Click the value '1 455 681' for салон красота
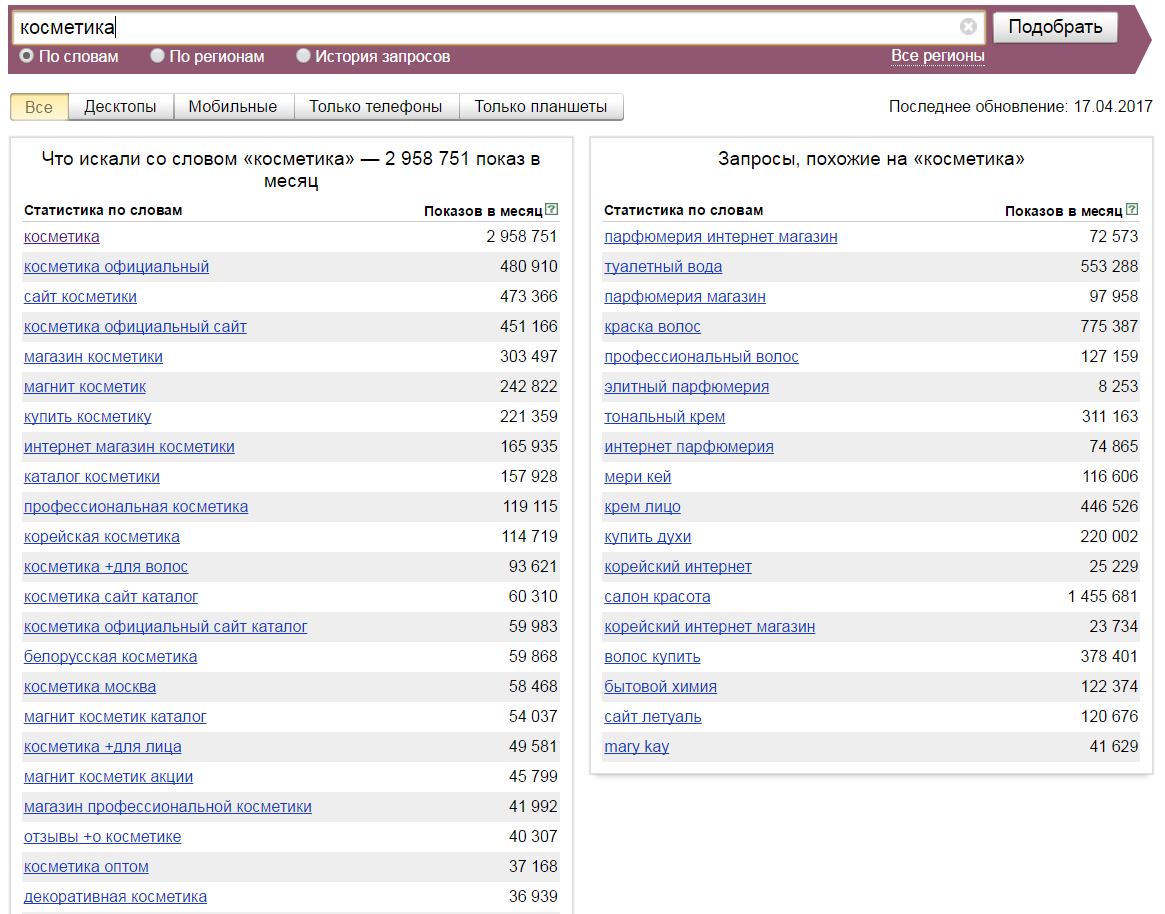The image size is (1165, 914). click(x=1103, y=597)
